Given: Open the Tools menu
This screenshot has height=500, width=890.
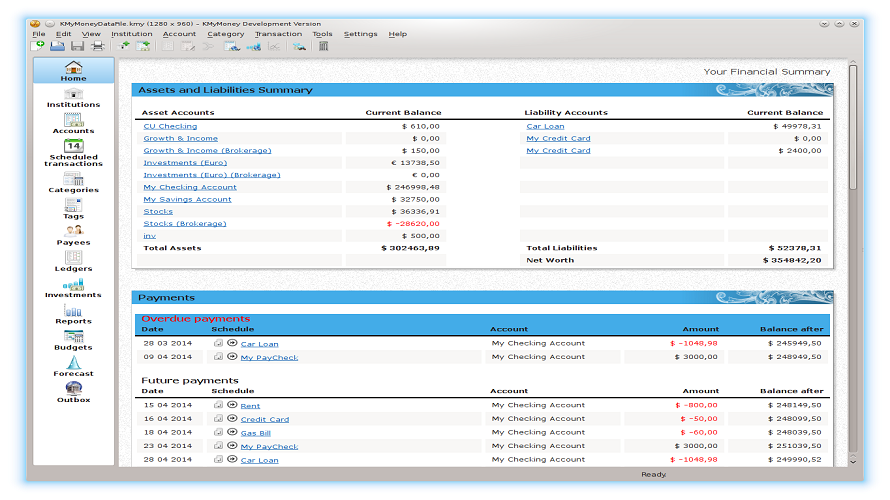Looking at the screenshot, I should click(x=322, y=34).
